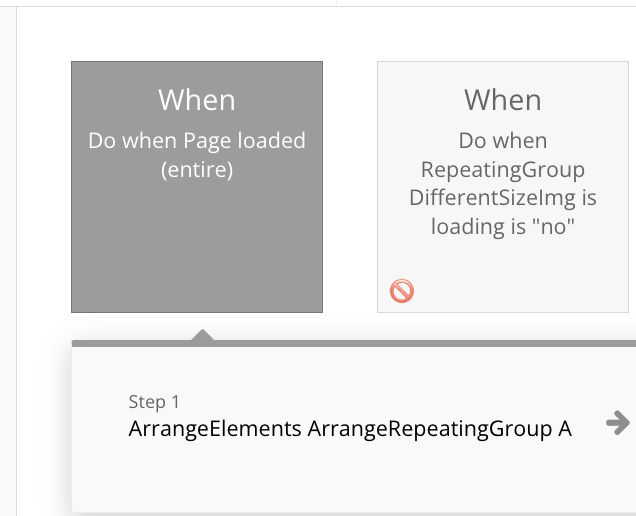The height and width of the screenshot is (516, 636).
Task: Click the gray top bar of the actions panel
Action: pyautogui.click(x=354, y=344)
